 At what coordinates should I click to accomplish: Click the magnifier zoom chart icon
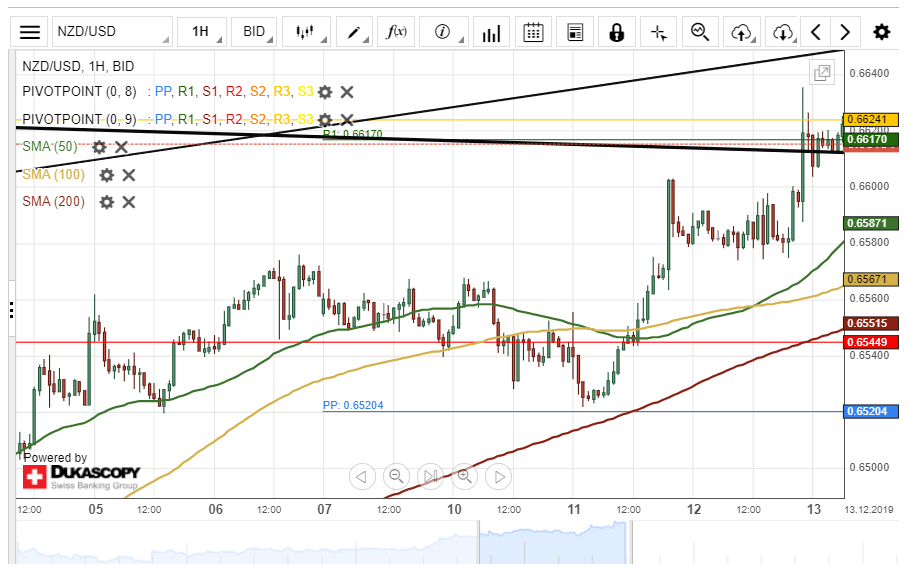(700, 32)
